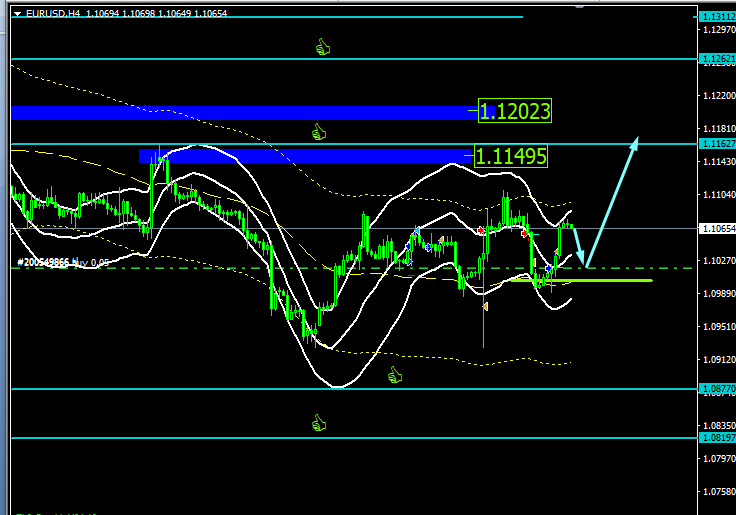Select the large upward cyan arrow
Viewport: 736px width, 515px height.
[x=612, y=200]
